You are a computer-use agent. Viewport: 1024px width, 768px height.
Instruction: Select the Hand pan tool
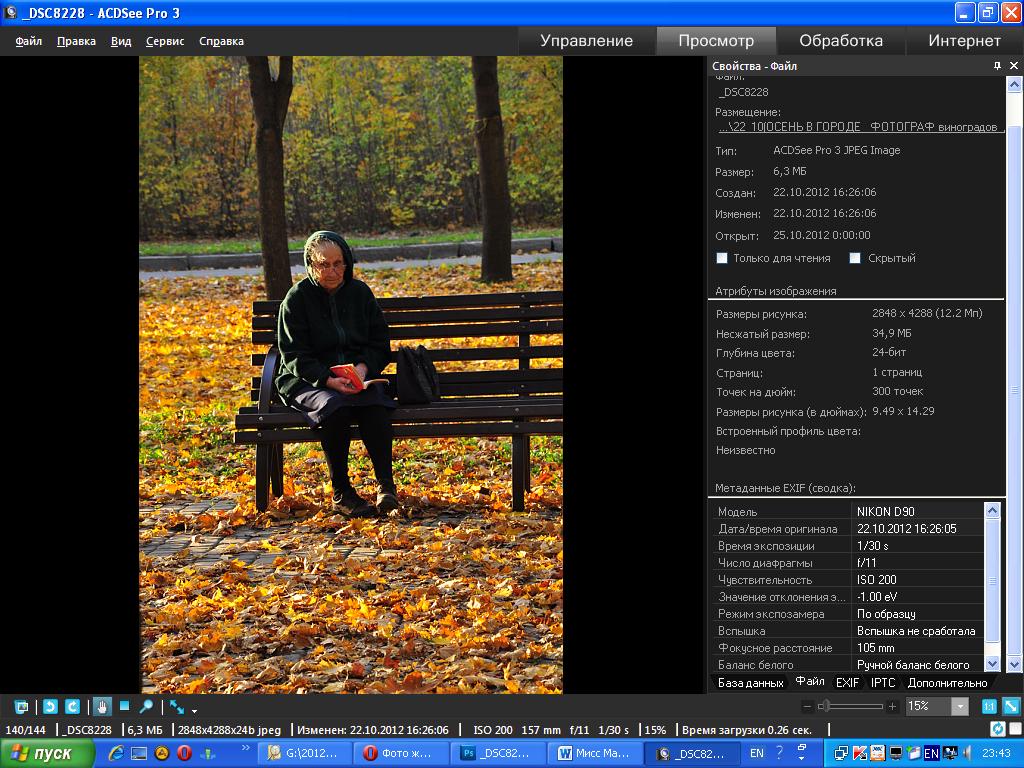[102, 706]
